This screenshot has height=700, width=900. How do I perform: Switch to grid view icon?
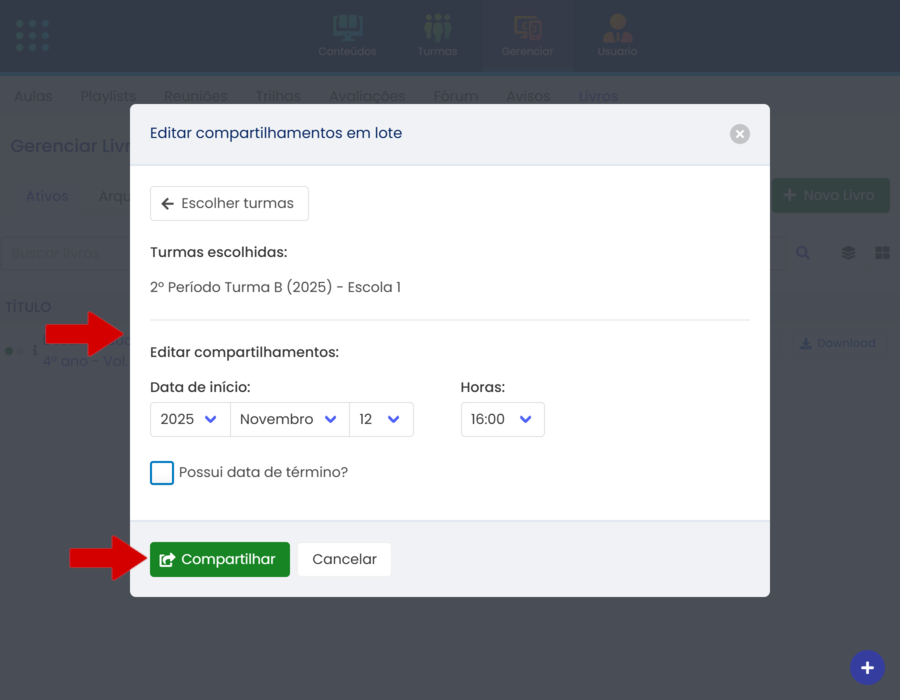pyautogui.click(x=882, y=253)
